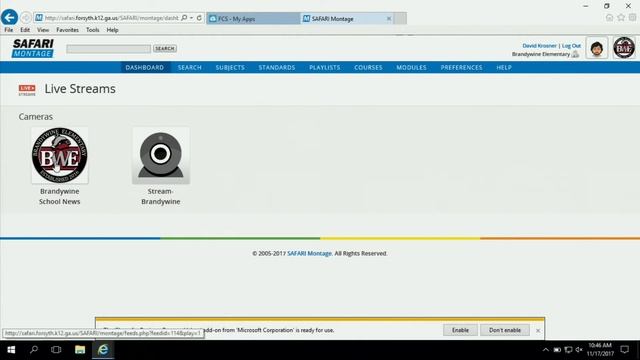Select the SAFARI Montage browser tab
The height and width of the screenshot is (360, 640).
[347, 18]
